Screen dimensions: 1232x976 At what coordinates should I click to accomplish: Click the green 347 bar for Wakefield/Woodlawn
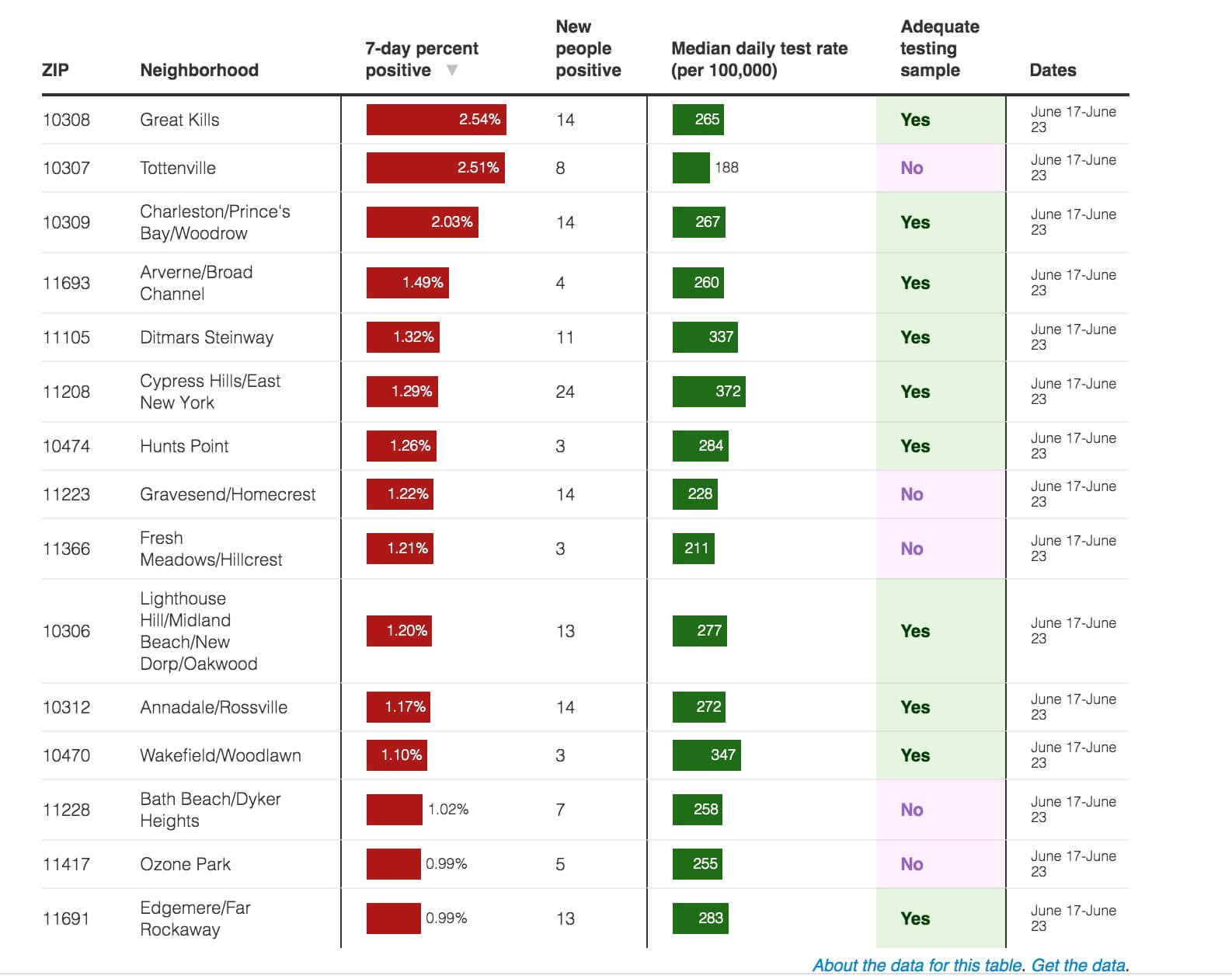click(706, 755)
